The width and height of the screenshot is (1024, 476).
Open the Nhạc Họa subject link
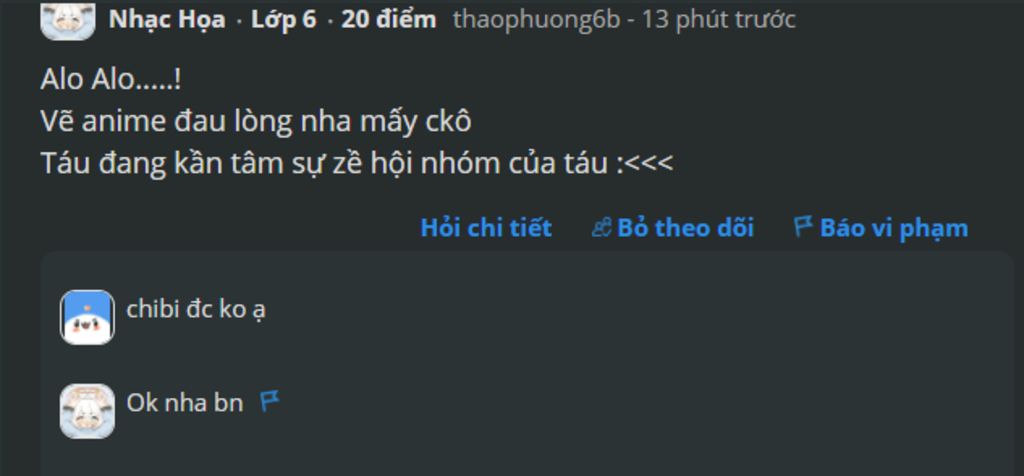click(x=167, y=20)
